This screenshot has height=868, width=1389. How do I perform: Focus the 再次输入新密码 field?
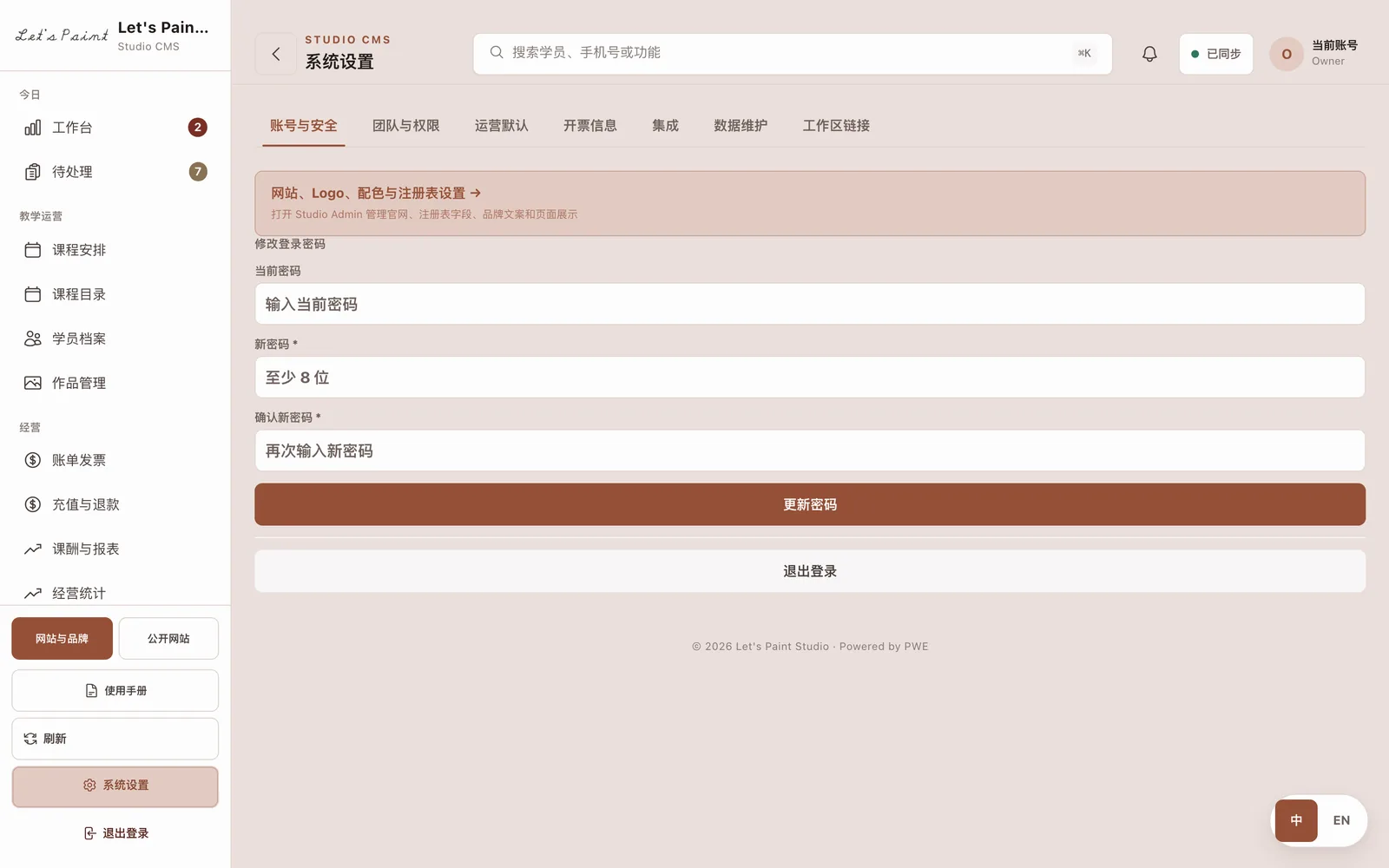coord(810,451)
